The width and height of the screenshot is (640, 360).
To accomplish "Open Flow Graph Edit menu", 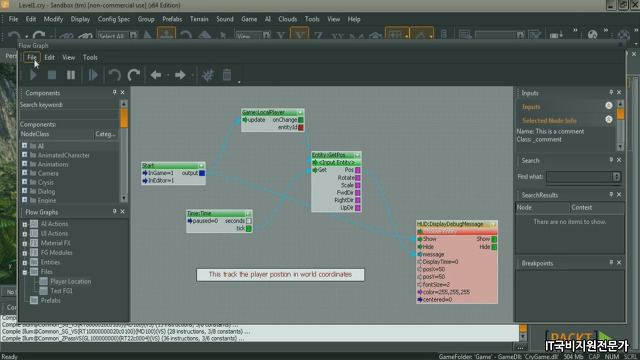I will pyautogui.click(x=49, y=58).
